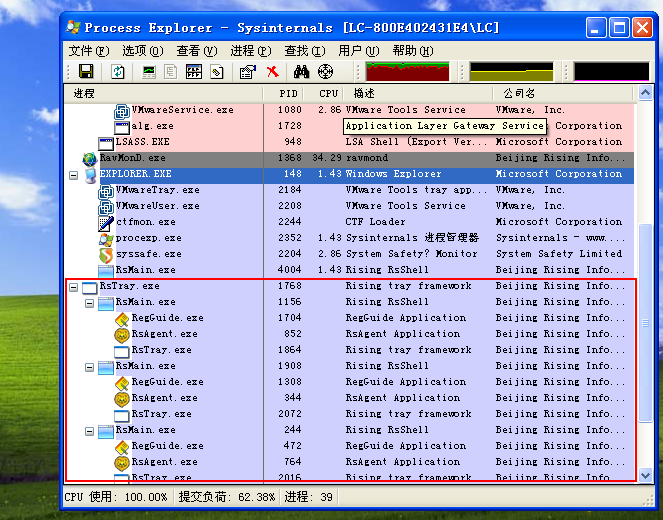Open the 进程(P) menu

251,51
